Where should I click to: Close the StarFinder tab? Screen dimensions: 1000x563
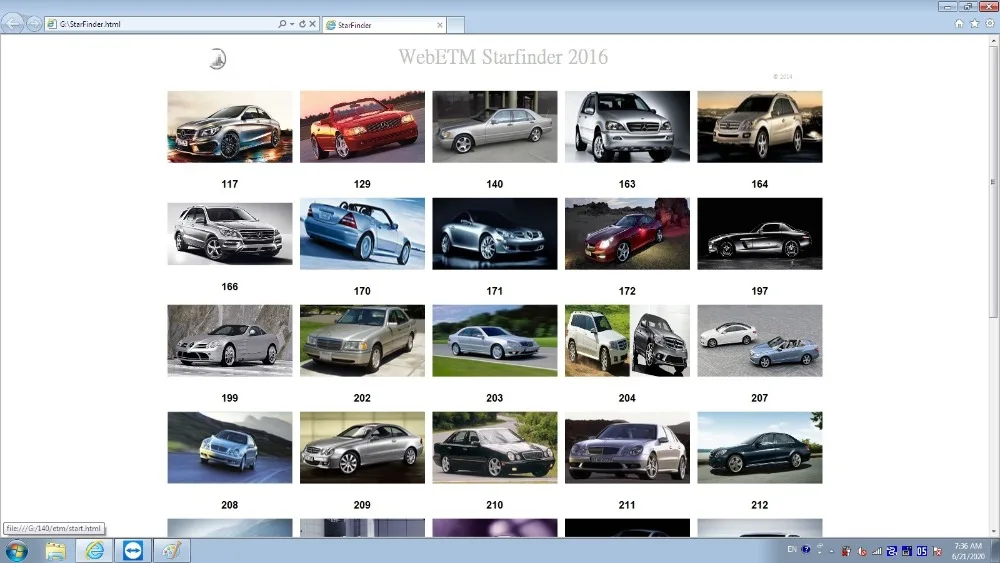439,25
